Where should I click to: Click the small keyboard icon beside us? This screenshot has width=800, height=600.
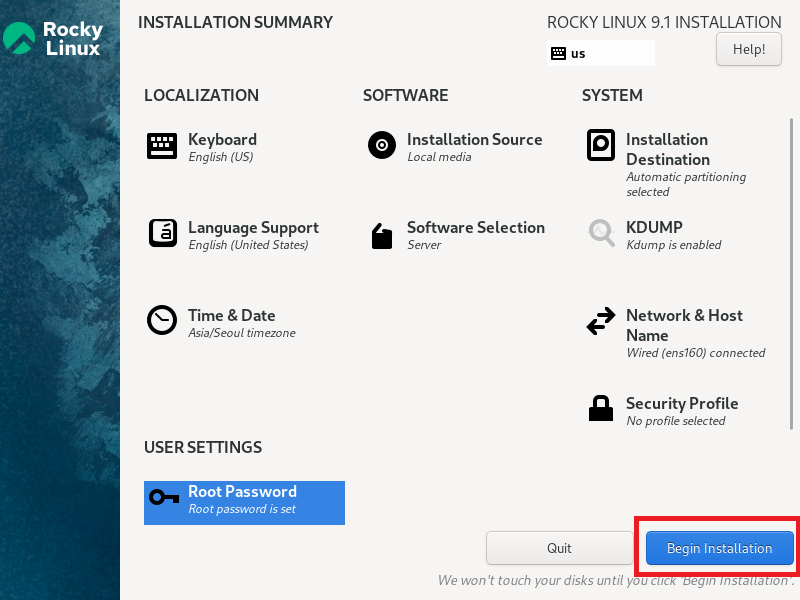tap(558, 53)
